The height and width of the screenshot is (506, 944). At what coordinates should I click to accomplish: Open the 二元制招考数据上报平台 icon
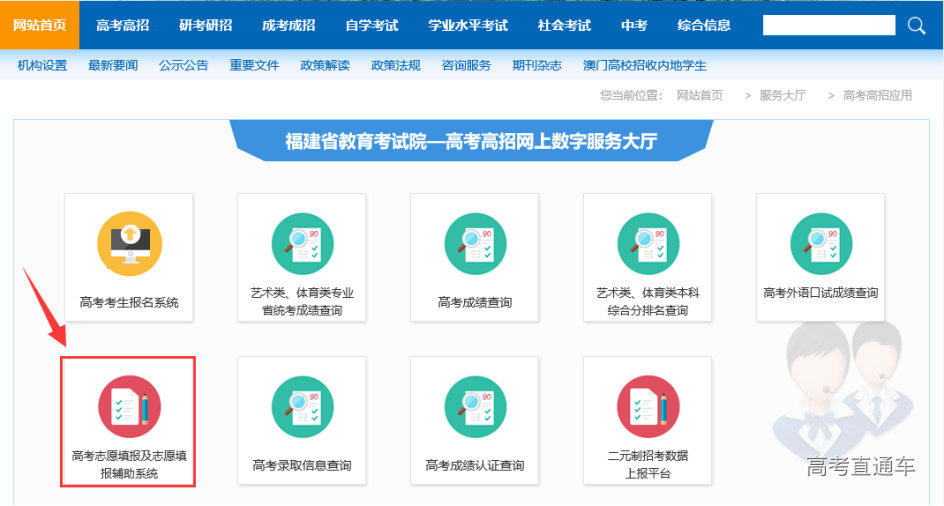click(648, 407)
